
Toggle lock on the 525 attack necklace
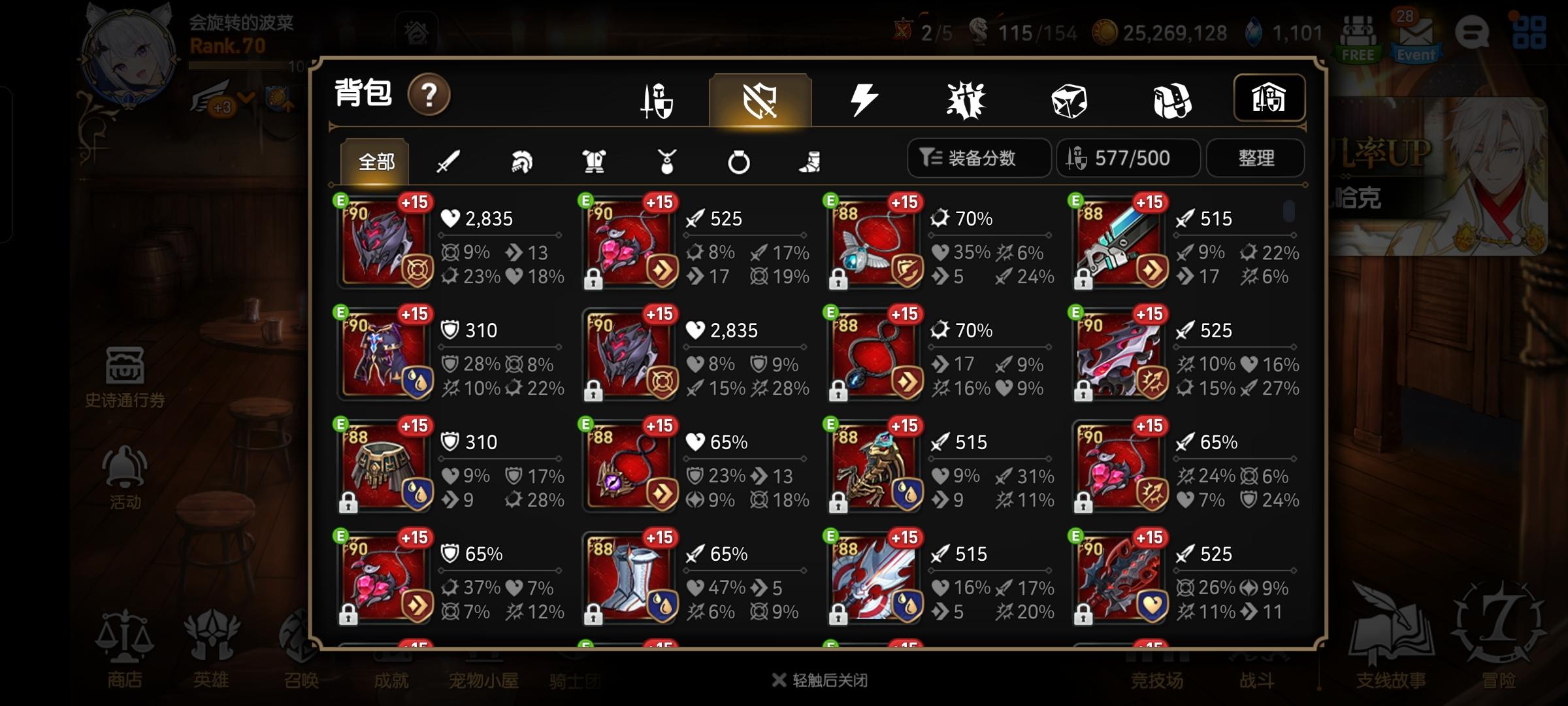click(x=593, y=280)
